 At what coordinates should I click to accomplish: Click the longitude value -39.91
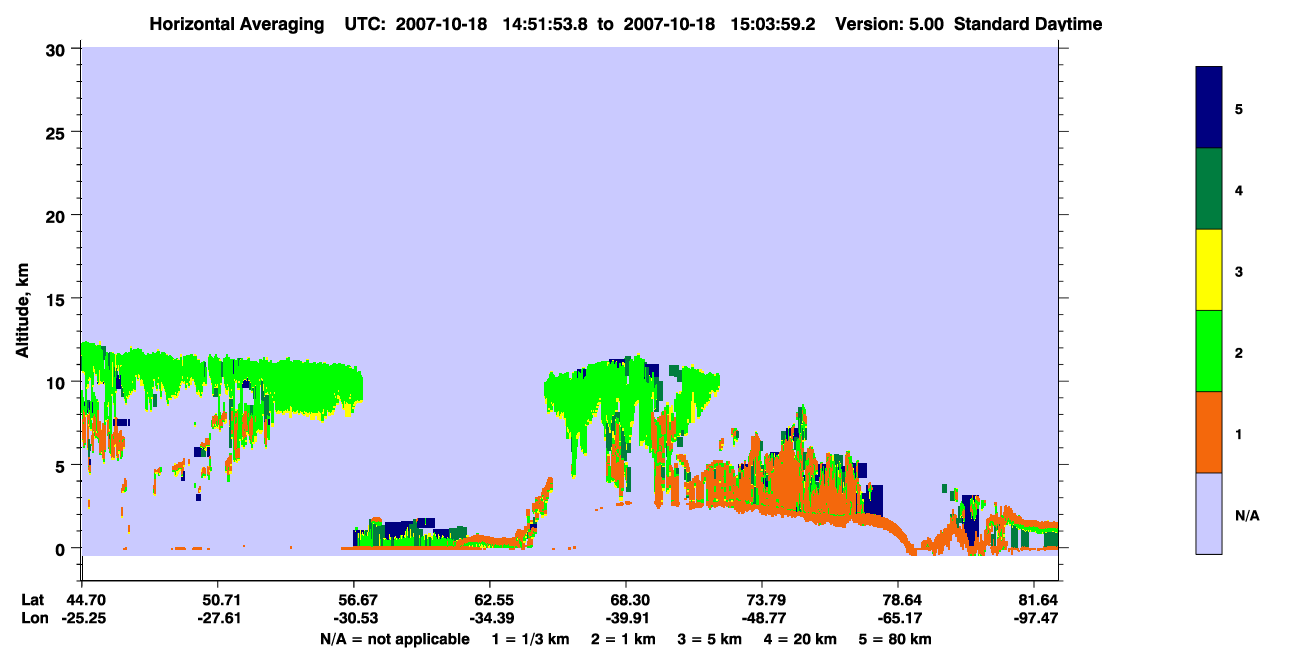(626, 618)
